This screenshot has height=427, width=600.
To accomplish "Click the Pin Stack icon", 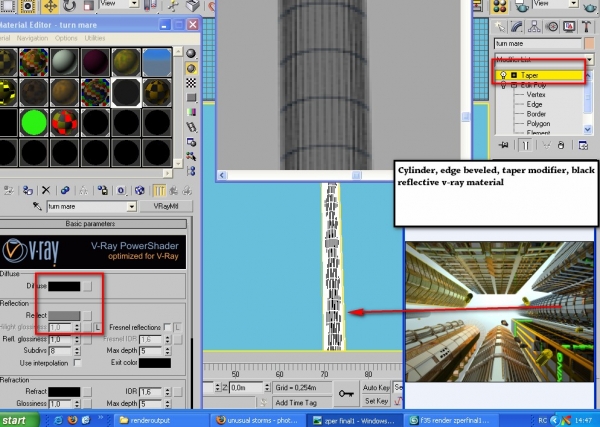I will tap(504, 145).
